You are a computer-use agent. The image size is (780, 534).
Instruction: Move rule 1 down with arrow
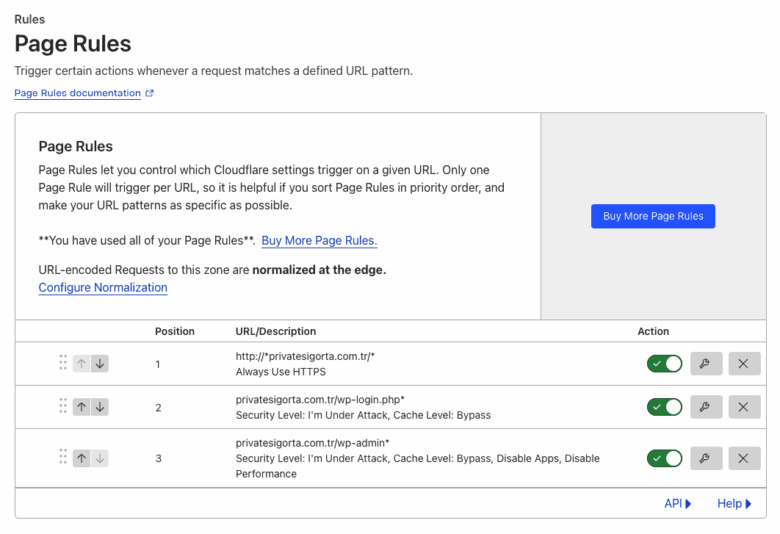click(x=99, y=364)
